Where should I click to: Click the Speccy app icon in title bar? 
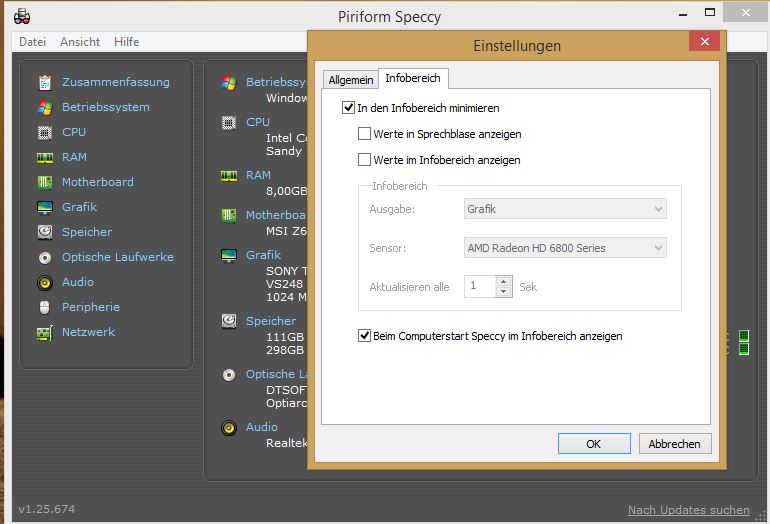click(x=22, y=17)
